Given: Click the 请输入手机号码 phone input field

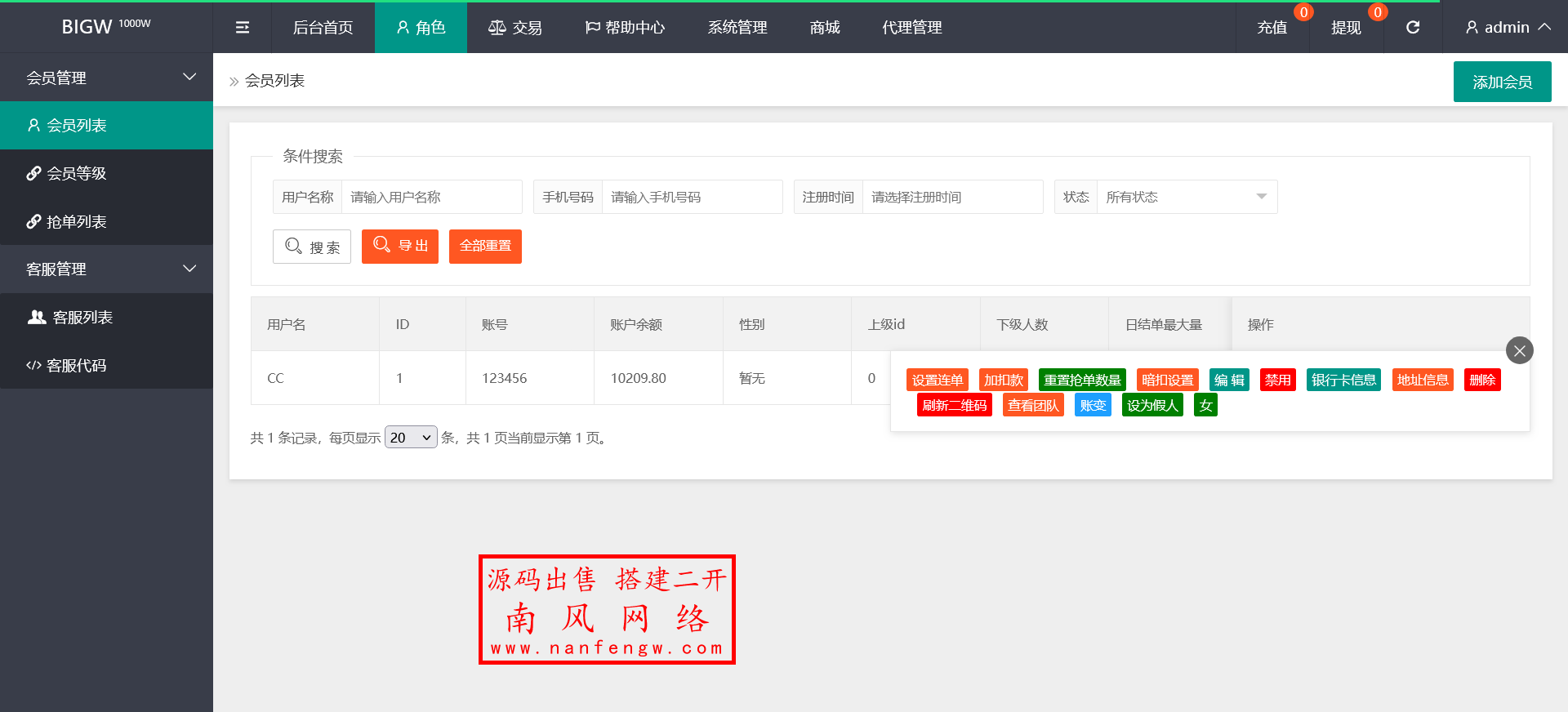Looking at the screenshot, I should (691, 197).
